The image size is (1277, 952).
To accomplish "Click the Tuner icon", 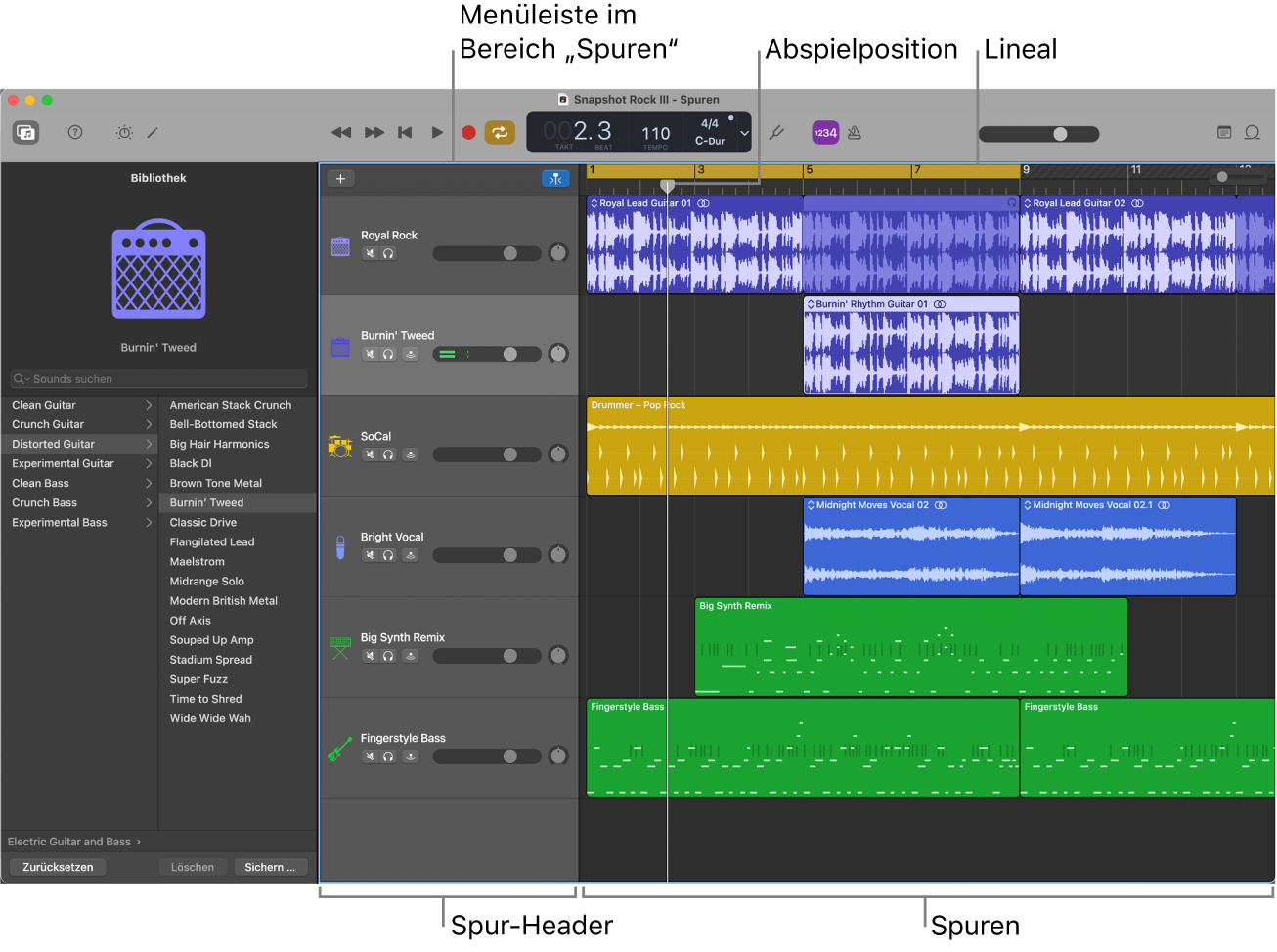I will tap(776, 133).
